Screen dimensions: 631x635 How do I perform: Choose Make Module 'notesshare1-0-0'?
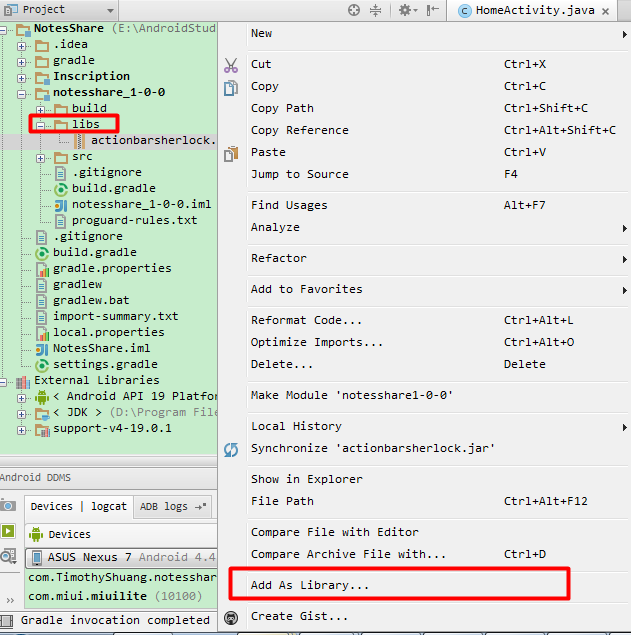click(x=439, y=395)
